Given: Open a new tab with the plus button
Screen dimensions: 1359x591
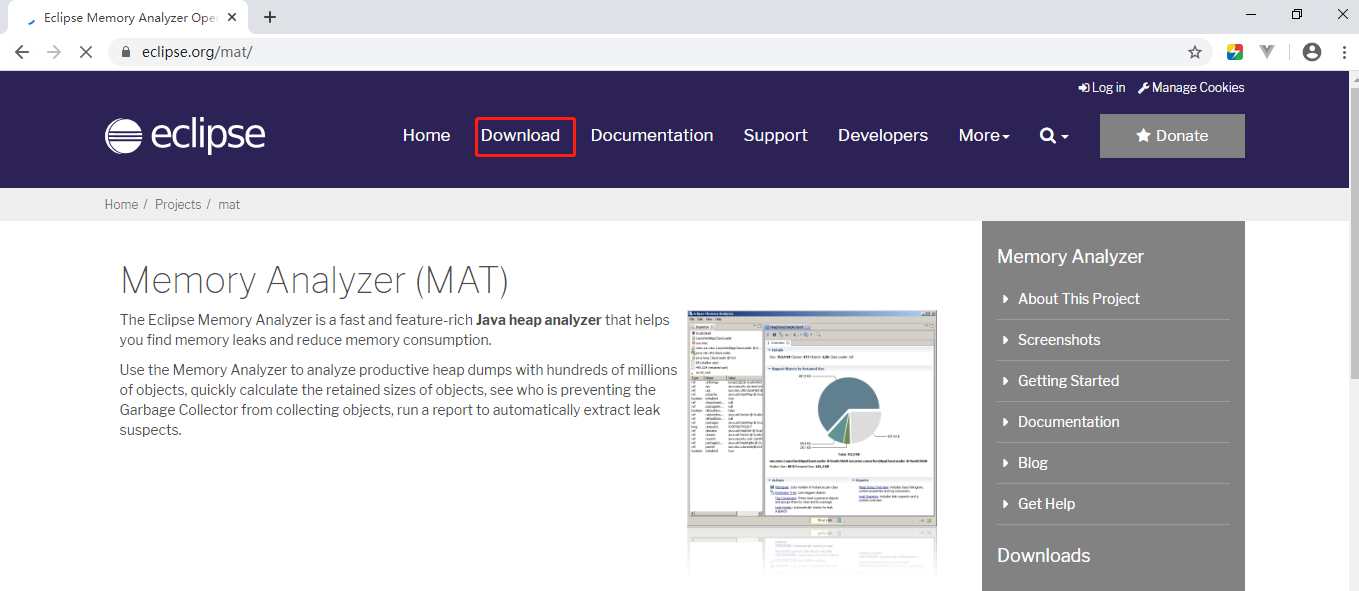Looking at the screenshot, I should [270, 17].
